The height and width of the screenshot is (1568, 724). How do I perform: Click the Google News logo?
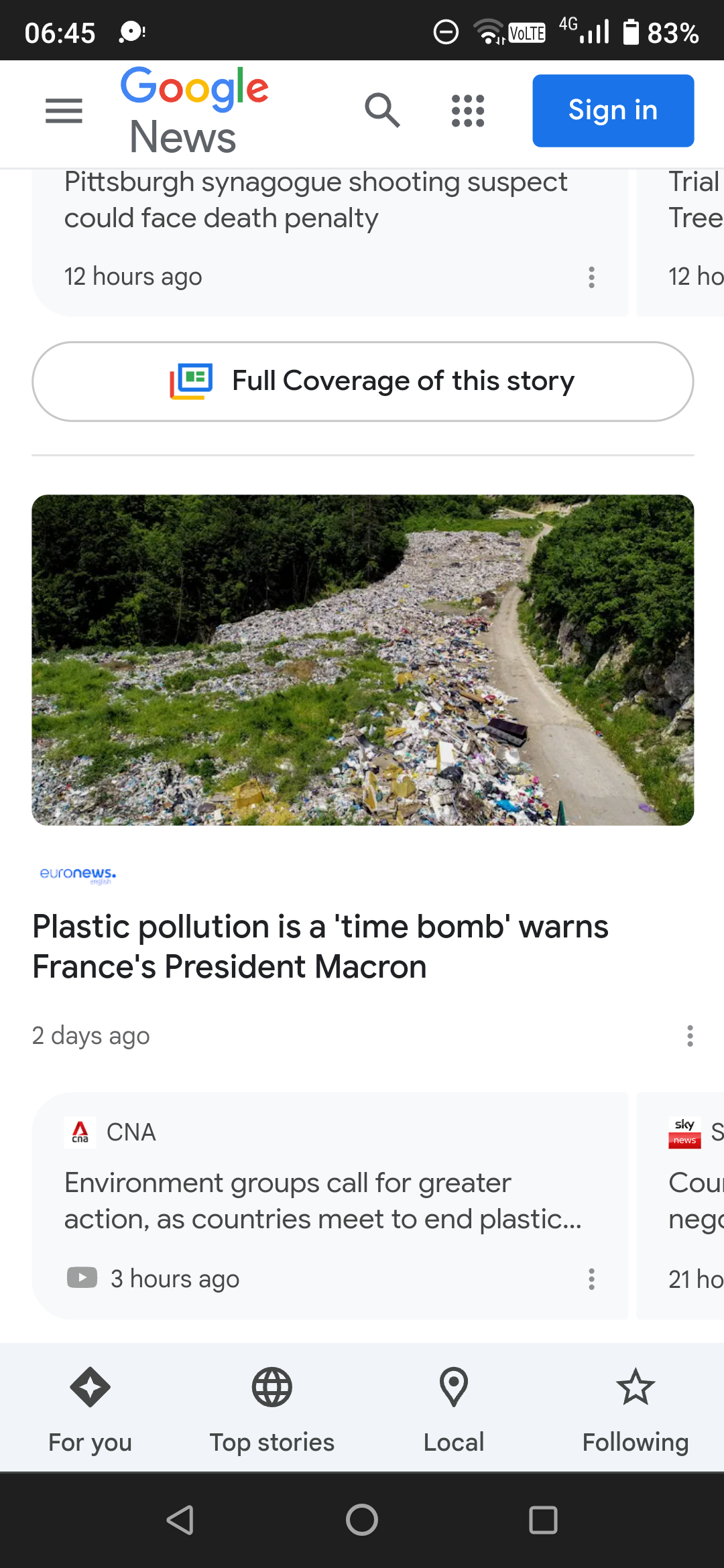click(194, 111)
